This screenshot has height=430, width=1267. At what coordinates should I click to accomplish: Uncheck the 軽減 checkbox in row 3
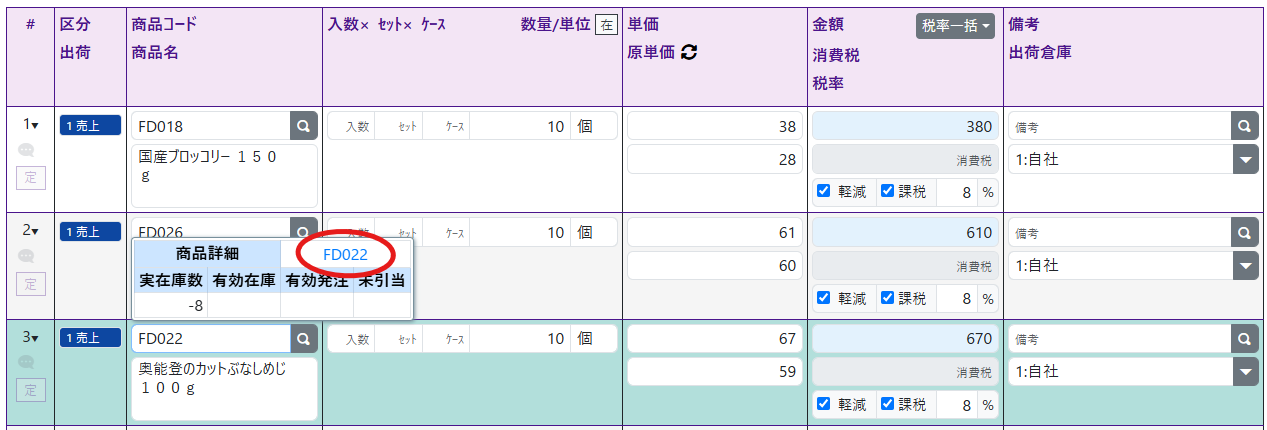[823, 404]
